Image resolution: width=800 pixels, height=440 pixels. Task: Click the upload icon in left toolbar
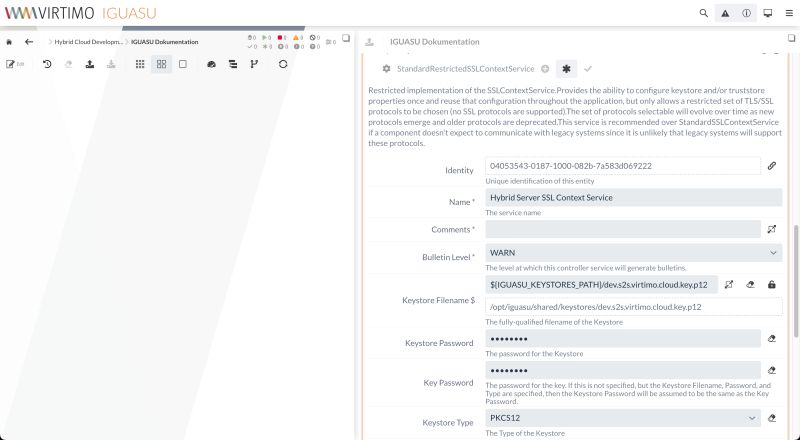[90, 64]
